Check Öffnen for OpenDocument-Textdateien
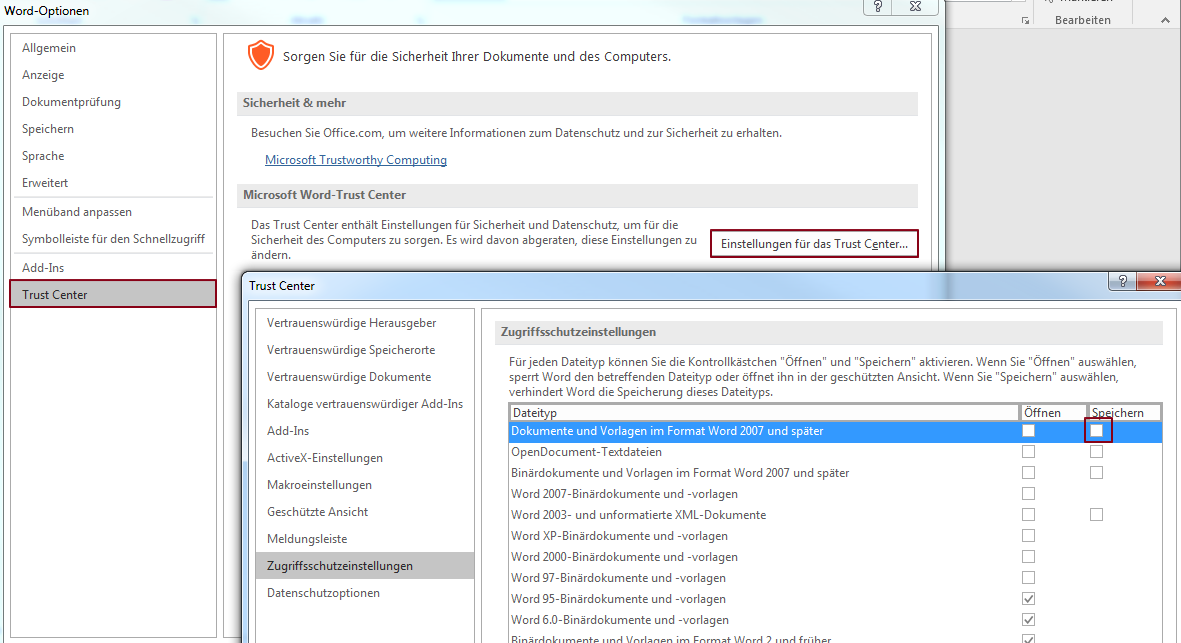This screenshot has height=643, width=1181. (x=1028, y=452)
